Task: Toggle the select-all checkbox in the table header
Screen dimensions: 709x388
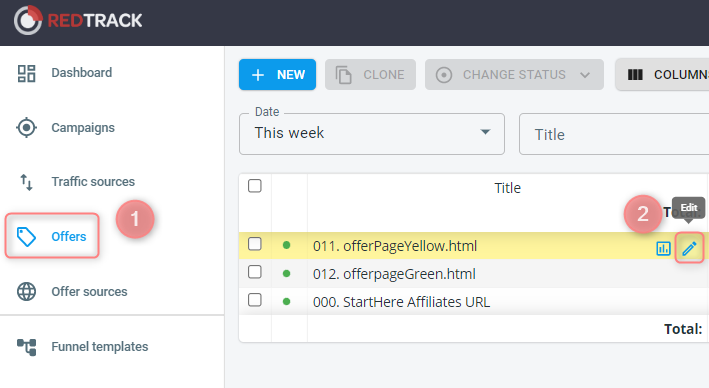Action: (x=255, y=186)
